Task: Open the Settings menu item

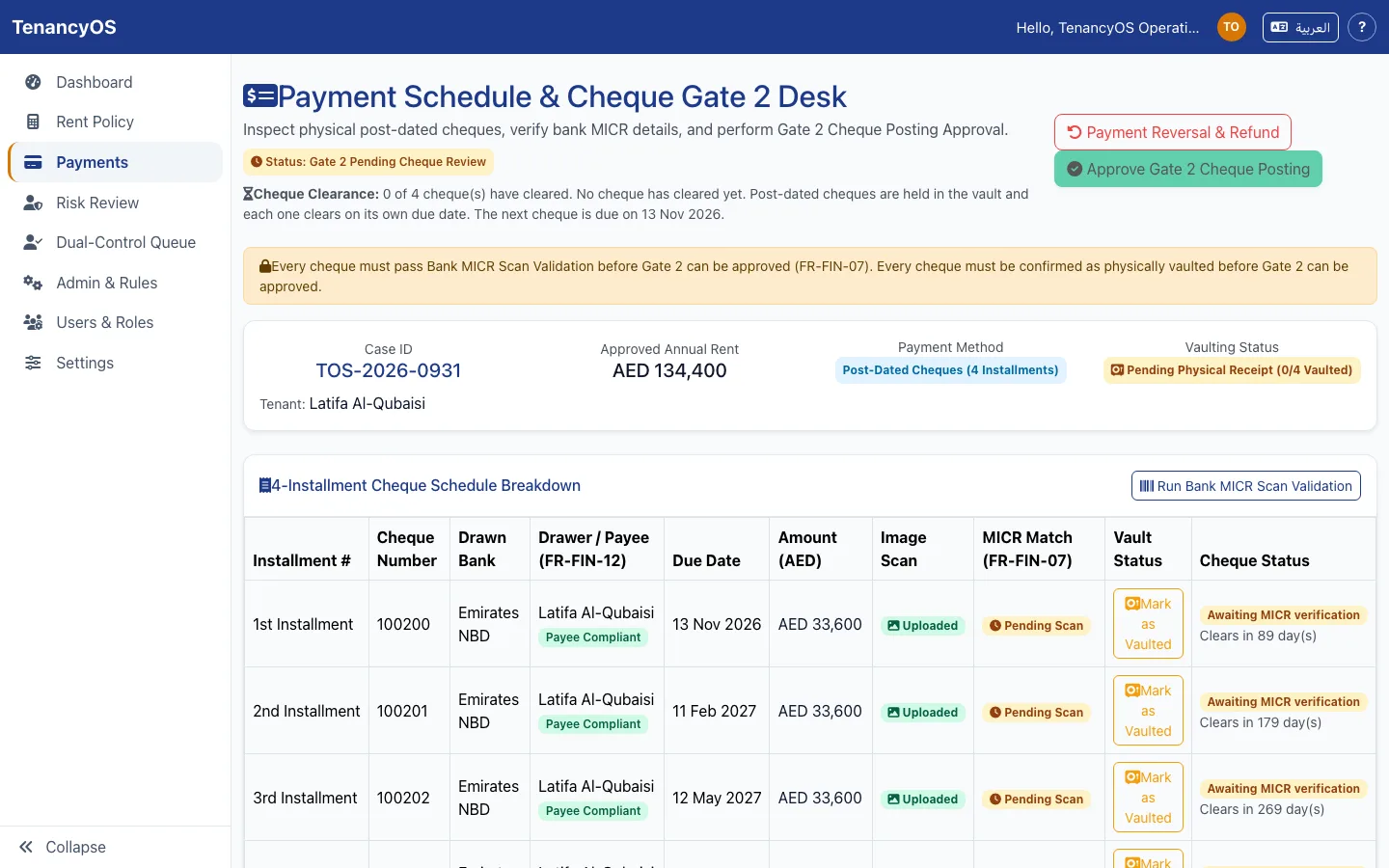Action: click(116, 363)
